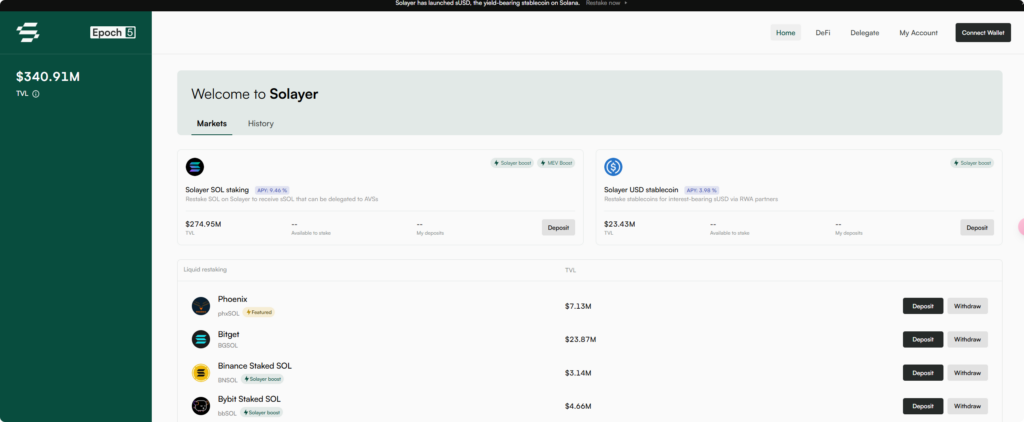Click the APY 9.46 % label
Image resolution: width=1024 pixels, height=422 pixels.
click(x=272, y=190)
